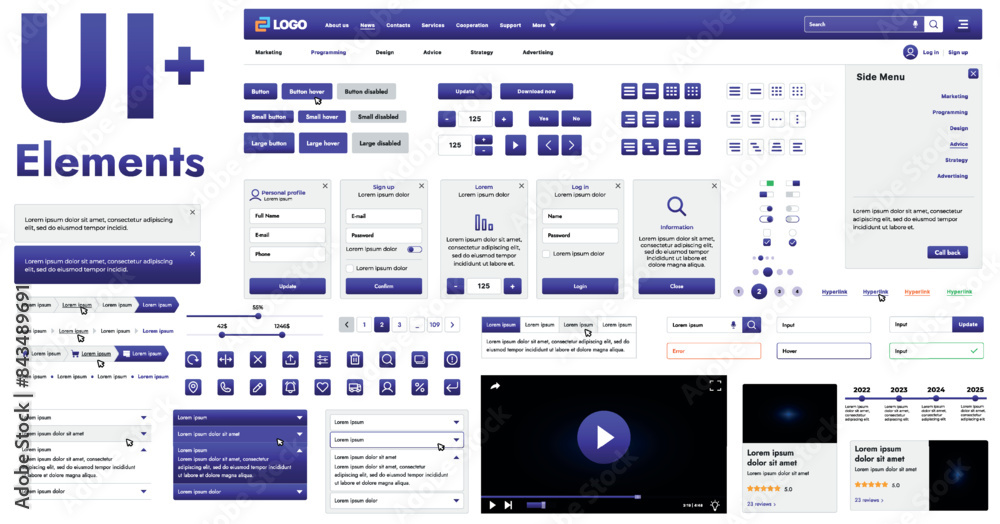This screenshot has width=1000, height=524.
Task: Select the checked round radio button
Action: click(x=792, y=242)
